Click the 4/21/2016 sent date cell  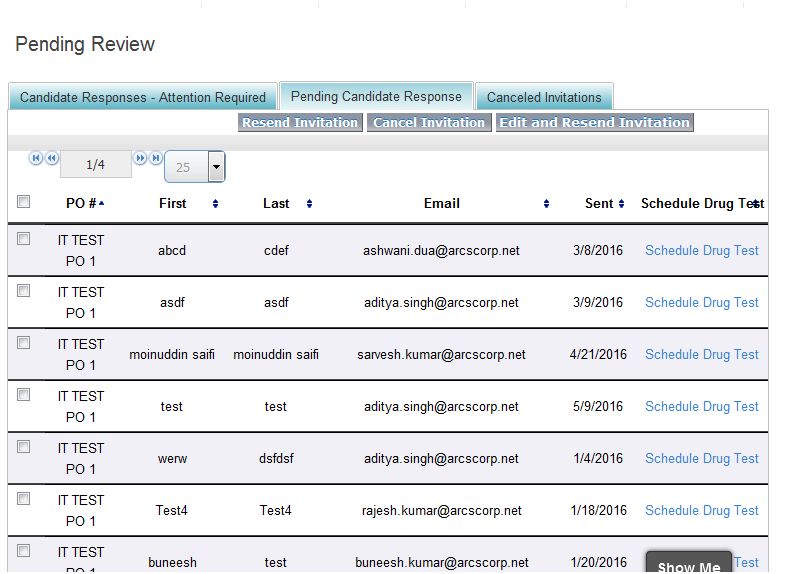[x=598, y=354]
